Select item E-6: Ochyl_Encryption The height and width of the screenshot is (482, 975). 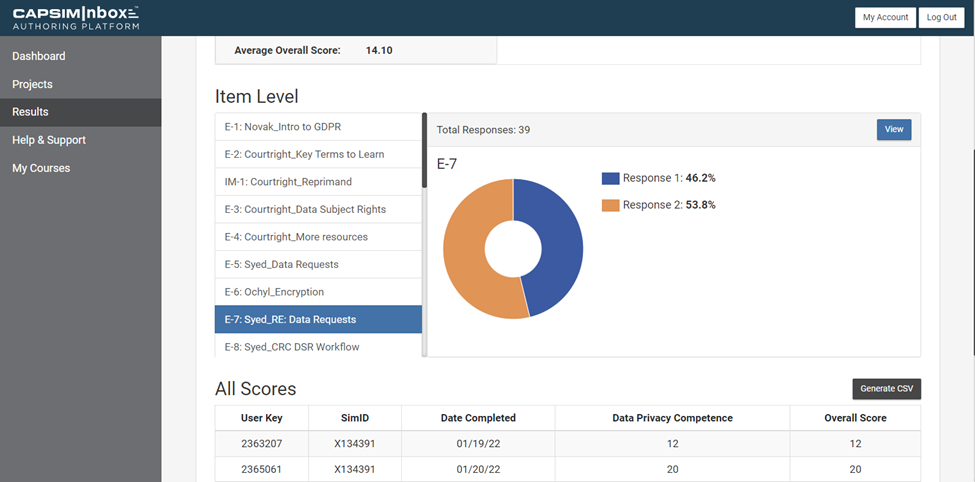pos(318,292)
